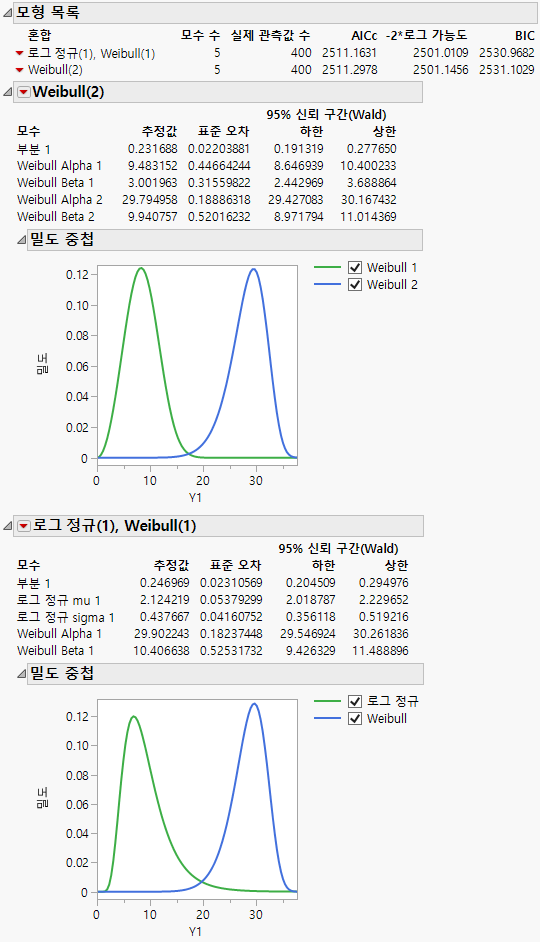Image resolution: width=540 pixels, height=942 pixels.
Task: Open red triangle menu beside Weibull(2) list row
Action: [x=20, y=70]
